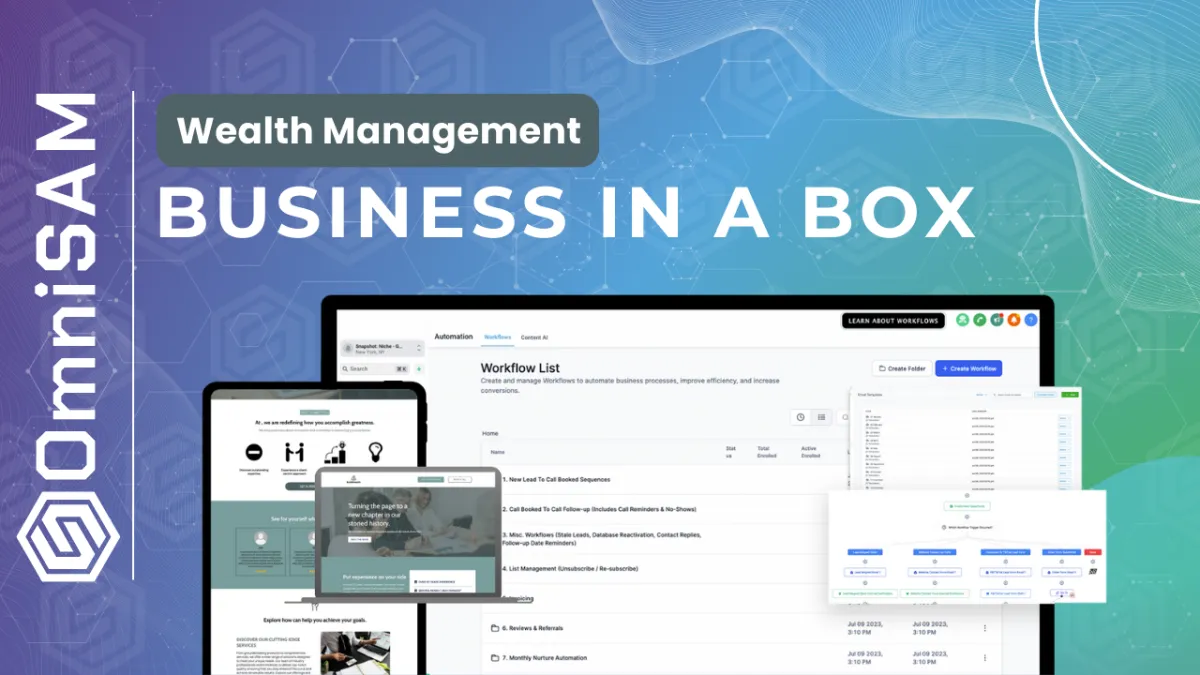Switch to the Content AI tab

coord(534,337)
